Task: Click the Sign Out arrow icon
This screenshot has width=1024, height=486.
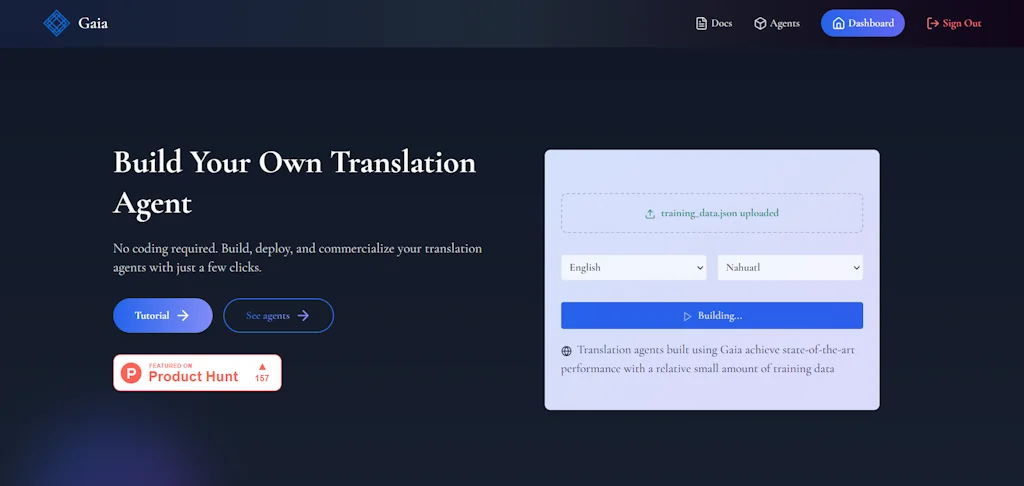Action: (x=933, y=23)
